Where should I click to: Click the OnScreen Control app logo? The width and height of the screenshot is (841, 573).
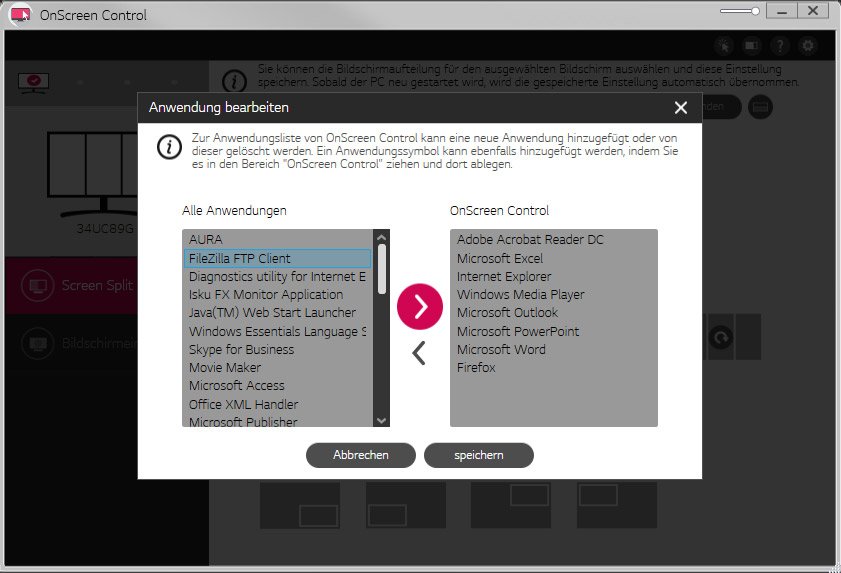[x=19, y=15]
